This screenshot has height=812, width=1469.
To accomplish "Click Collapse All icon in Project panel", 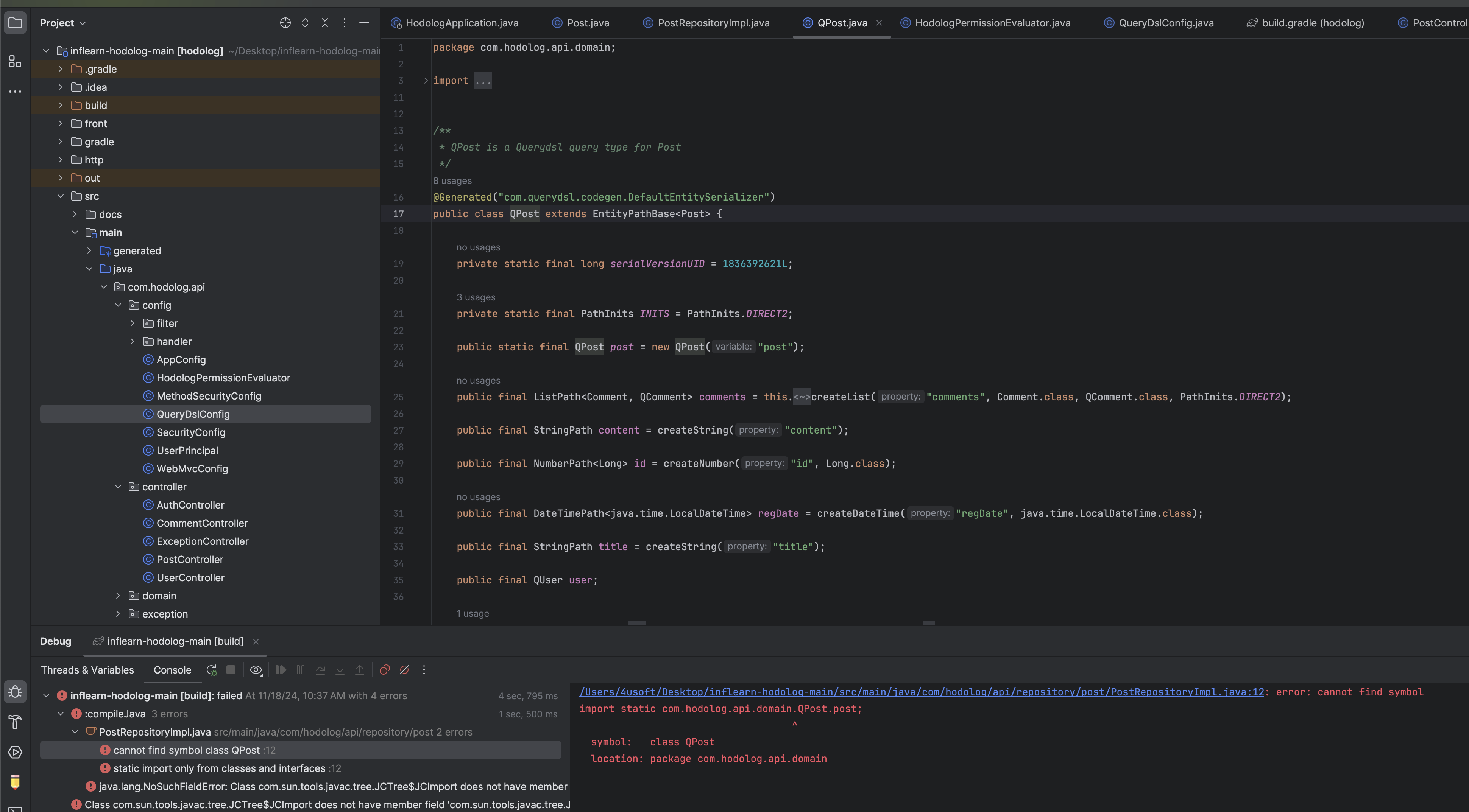I will (x=324, y=23).
